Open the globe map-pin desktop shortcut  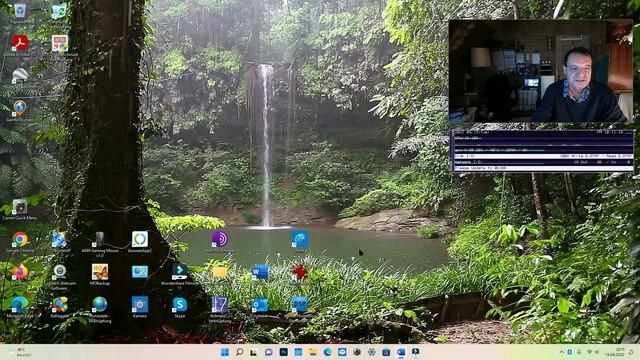pos(20,108)
